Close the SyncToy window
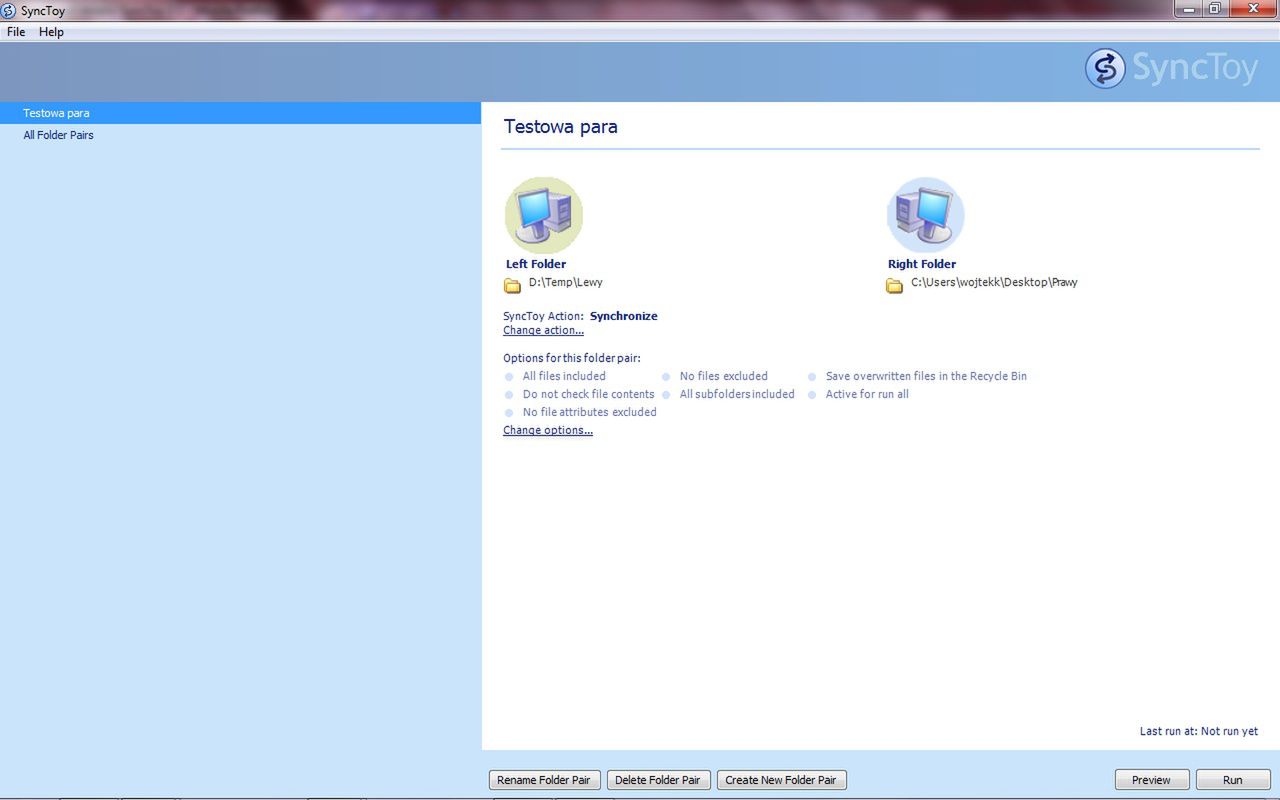Screen dimensions: 1280x800 (1253, 9)
